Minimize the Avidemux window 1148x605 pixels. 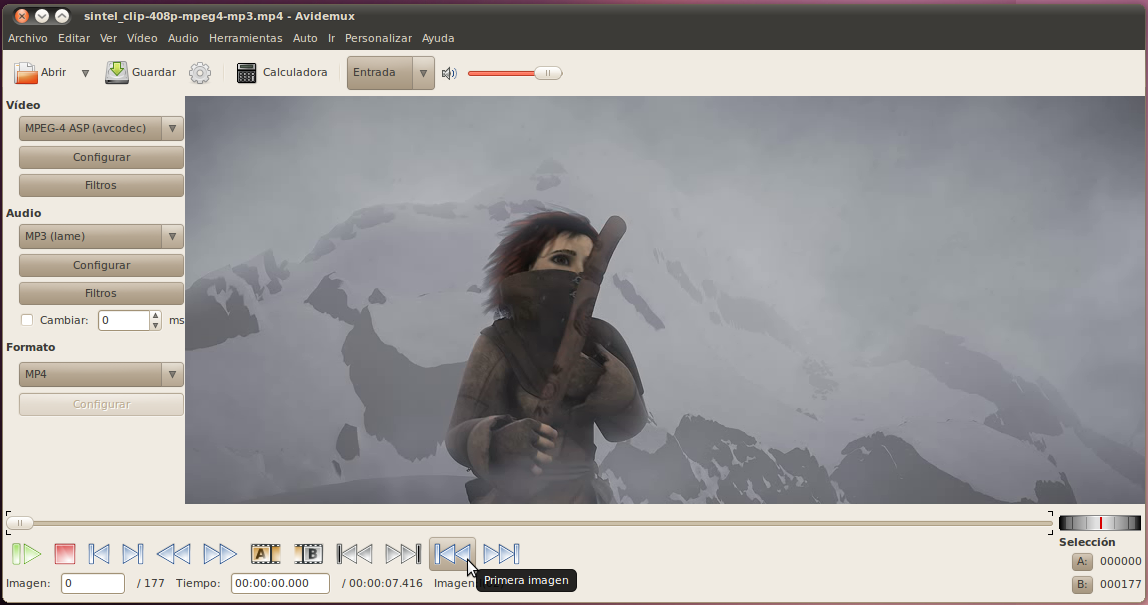(x=42, y=15)
